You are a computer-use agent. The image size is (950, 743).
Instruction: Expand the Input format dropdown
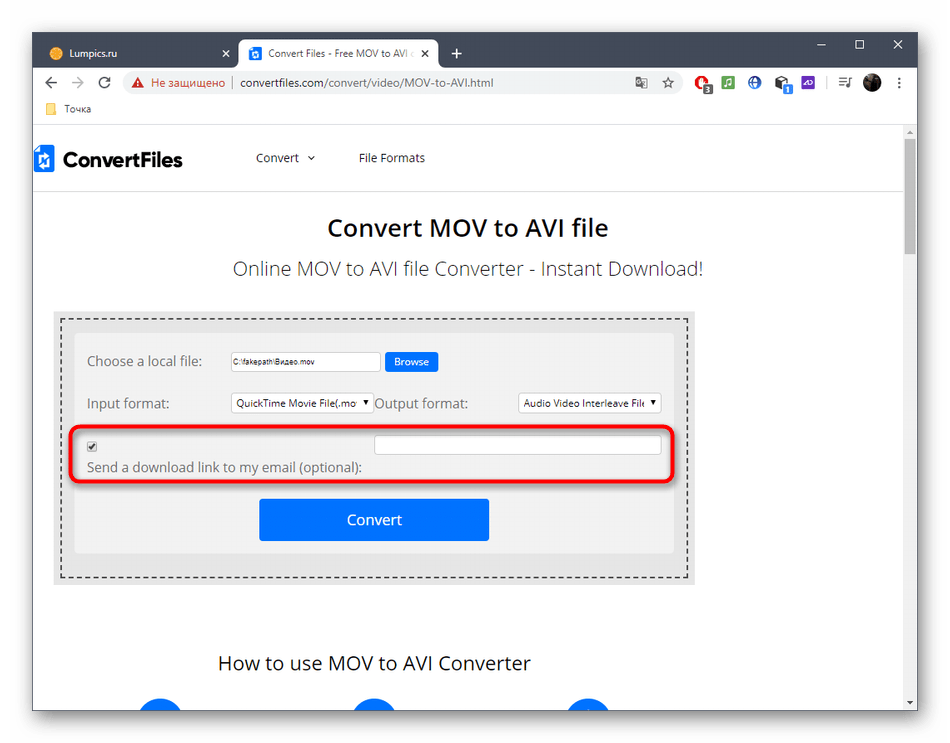tap(302, 403)
